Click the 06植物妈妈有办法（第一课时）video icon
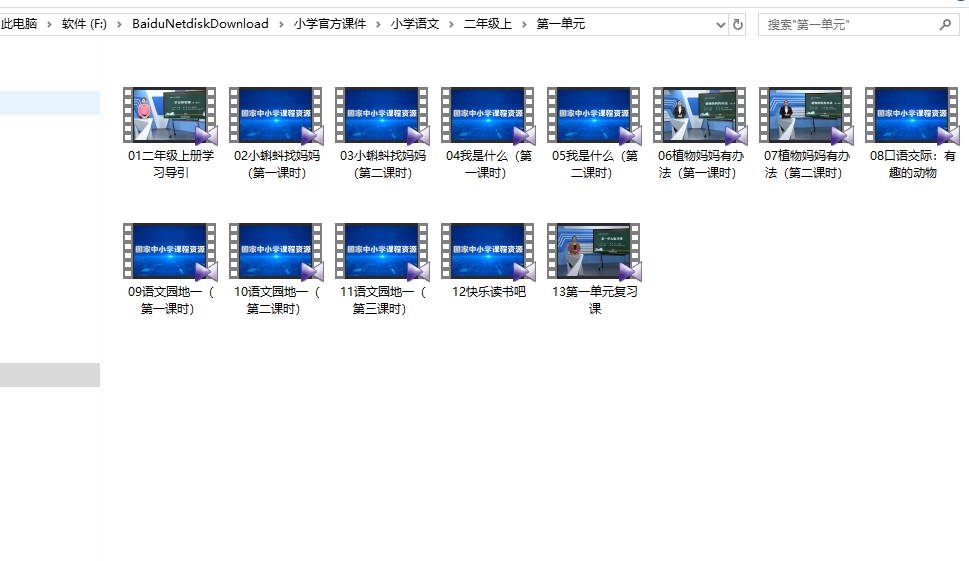 [700, 116]
